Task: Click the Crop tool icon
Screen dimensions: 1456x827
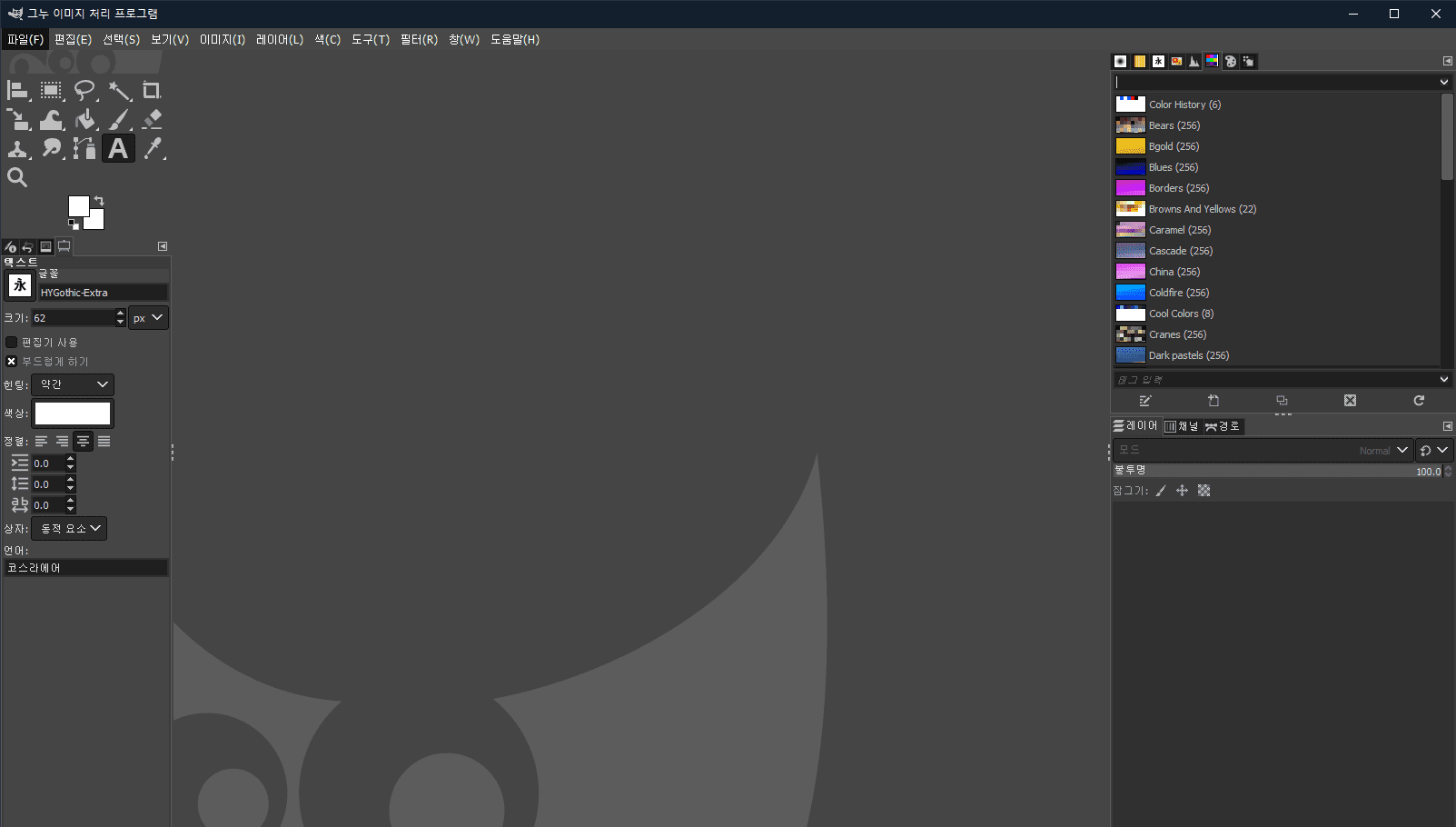Action: (x=152, y=90)
